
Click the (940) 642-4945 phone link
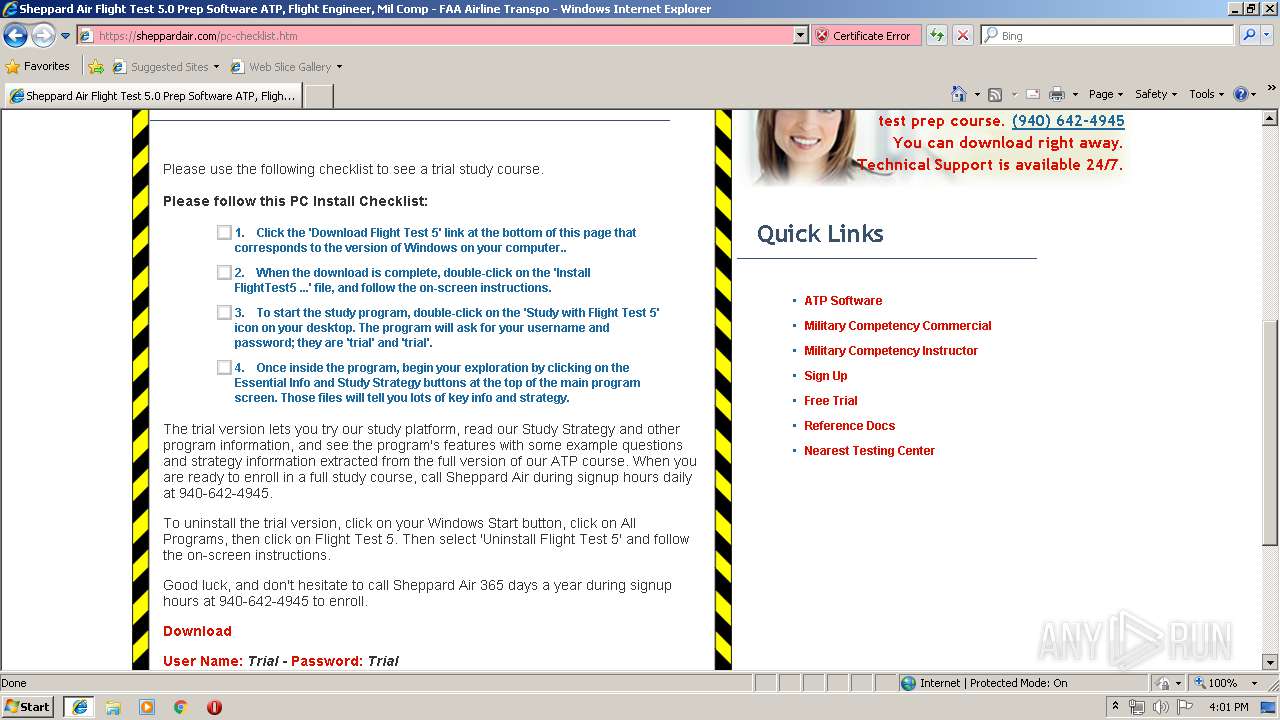(1068, 121)
